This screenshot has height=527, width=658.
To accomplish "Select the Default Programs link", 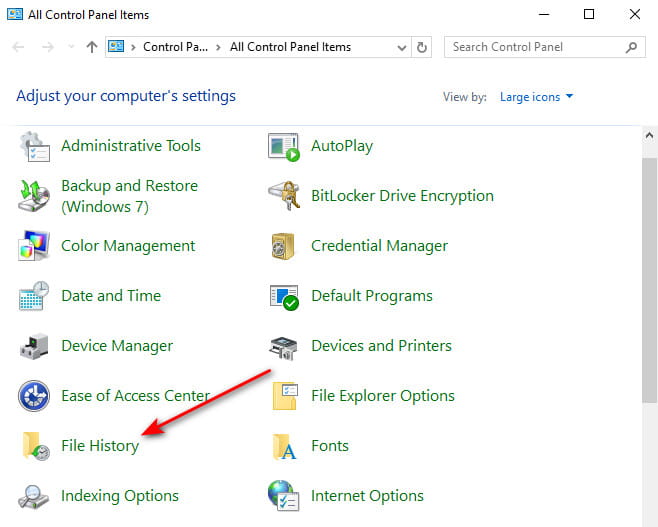I will [372, 296].
